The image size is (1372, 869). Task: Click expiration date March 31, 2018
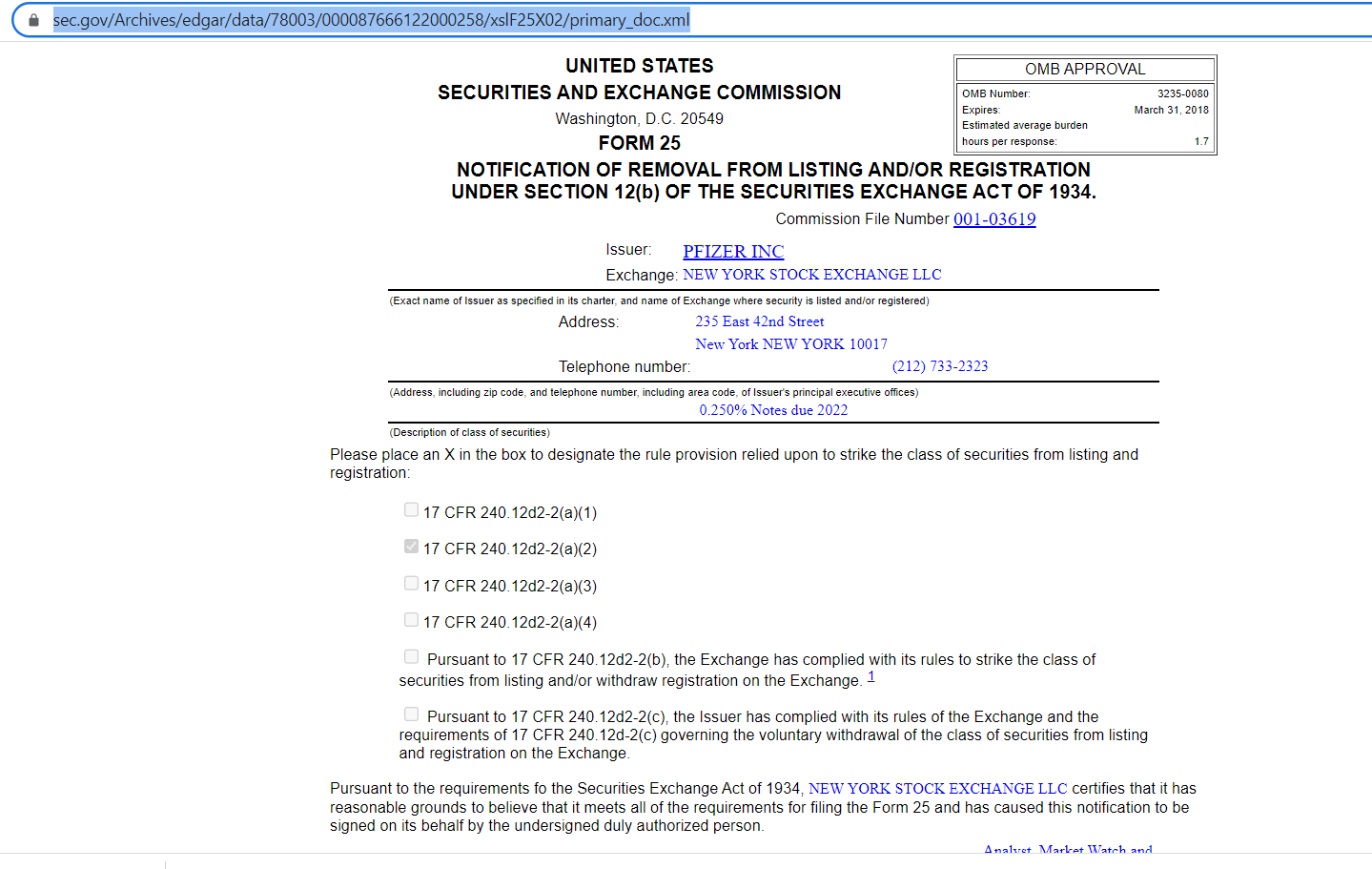[x=1172, y=110]
